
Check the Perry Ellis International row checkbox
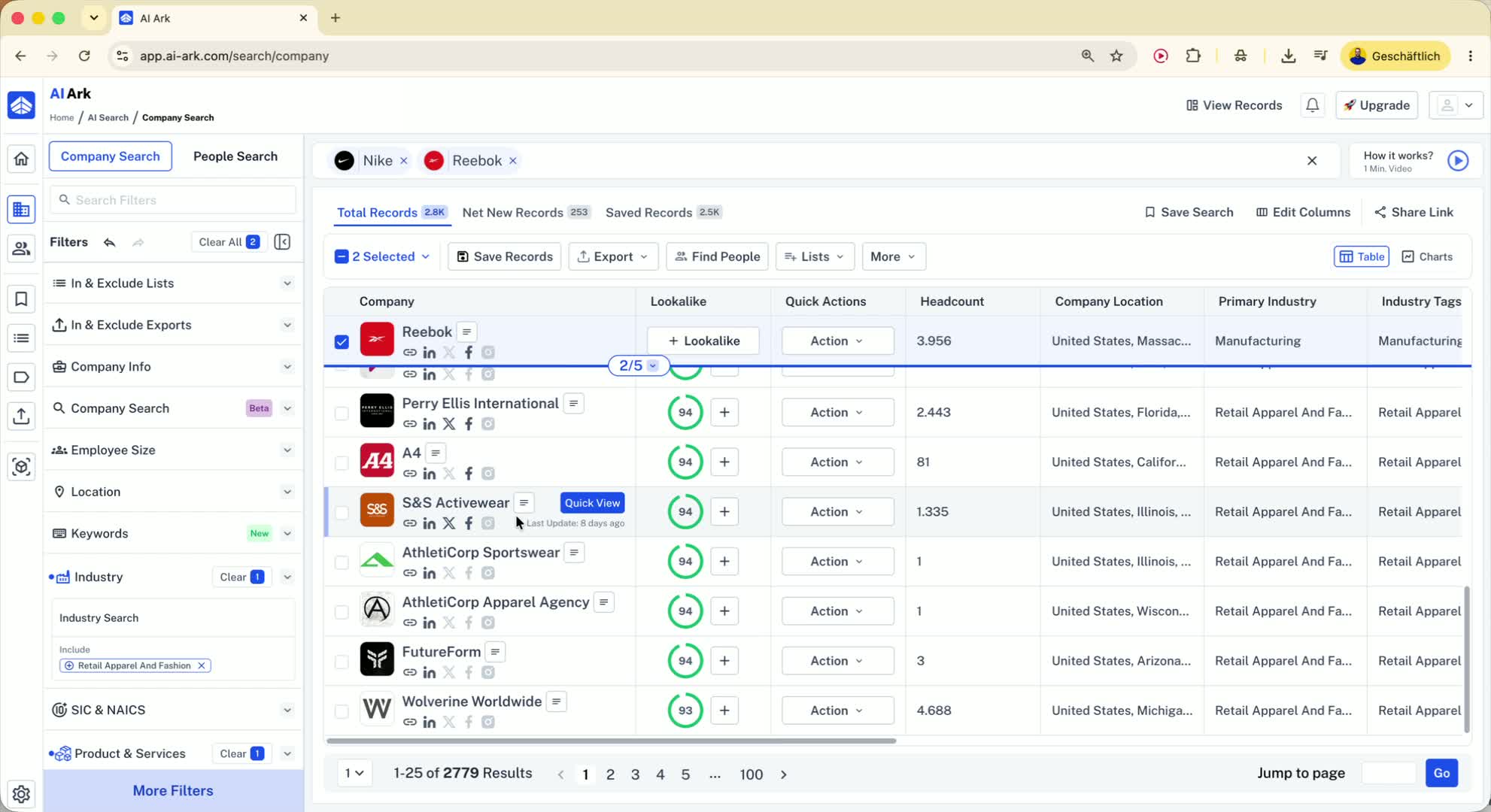342,413
